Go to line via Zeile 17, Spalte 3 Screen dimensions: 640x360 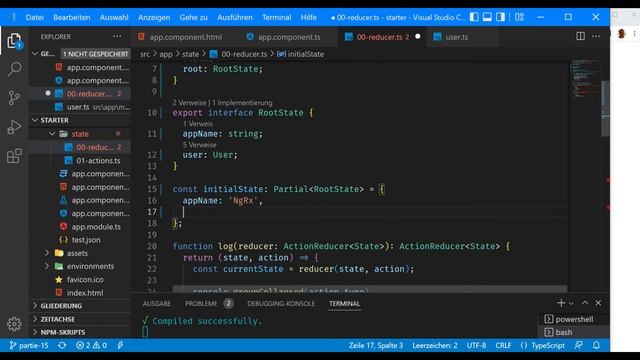[x=376, y=345]
